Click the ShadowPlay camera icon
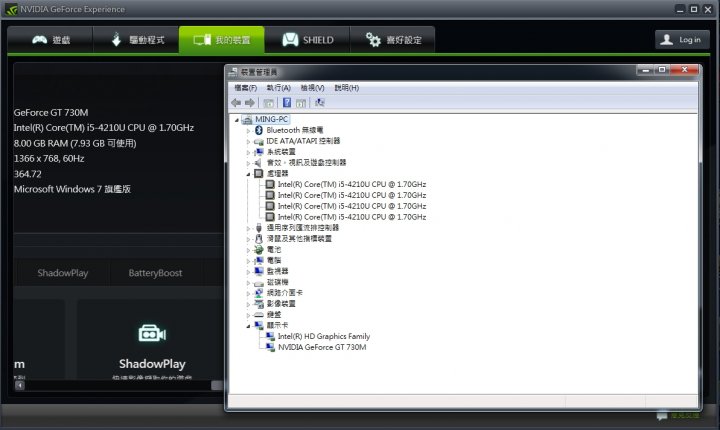The height and width of the screenshot is (430, 720). pyautogui.click(x=152, y=333)
